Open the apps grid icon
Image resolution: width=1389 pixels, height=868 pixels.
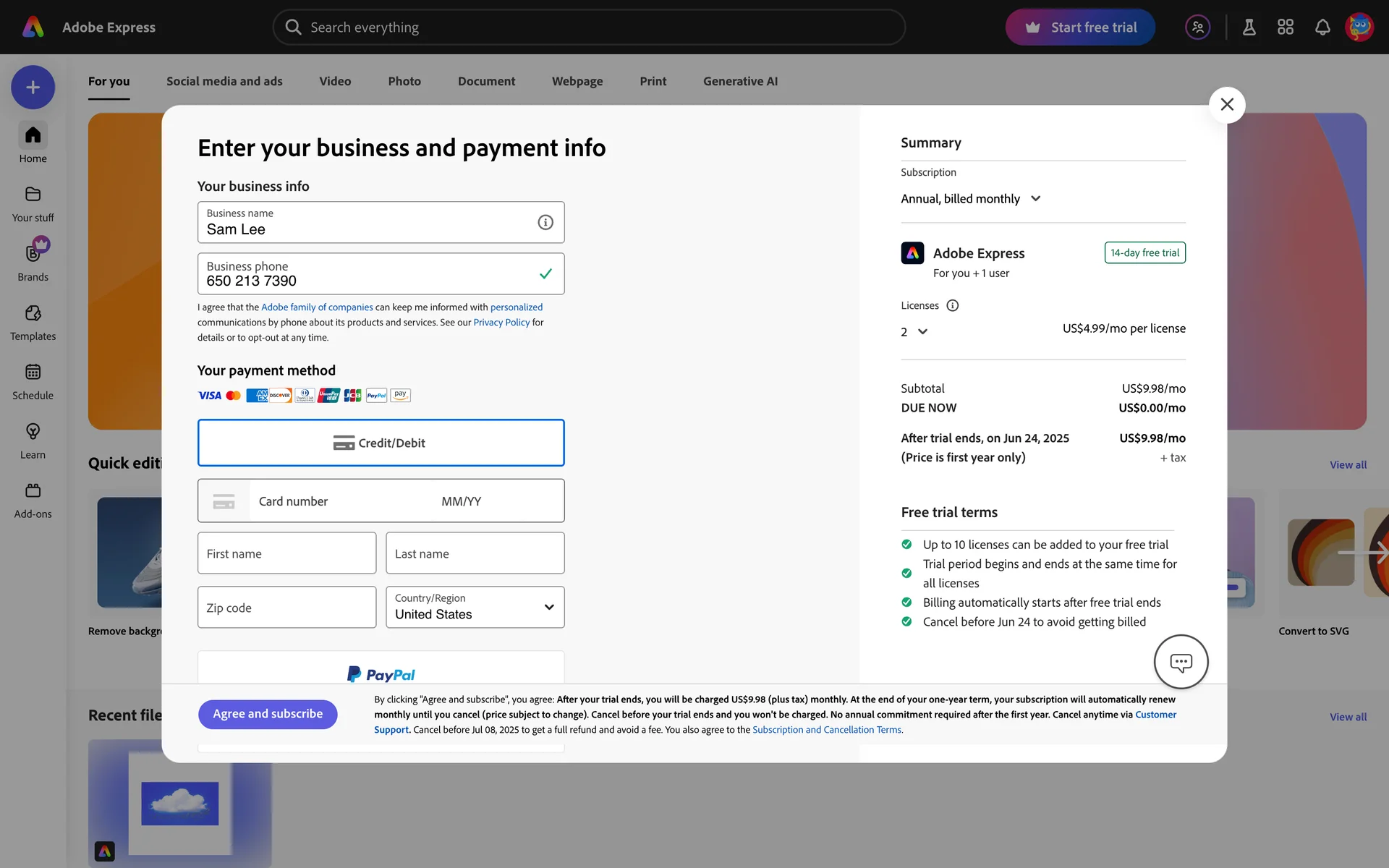tap(1285, 27)
